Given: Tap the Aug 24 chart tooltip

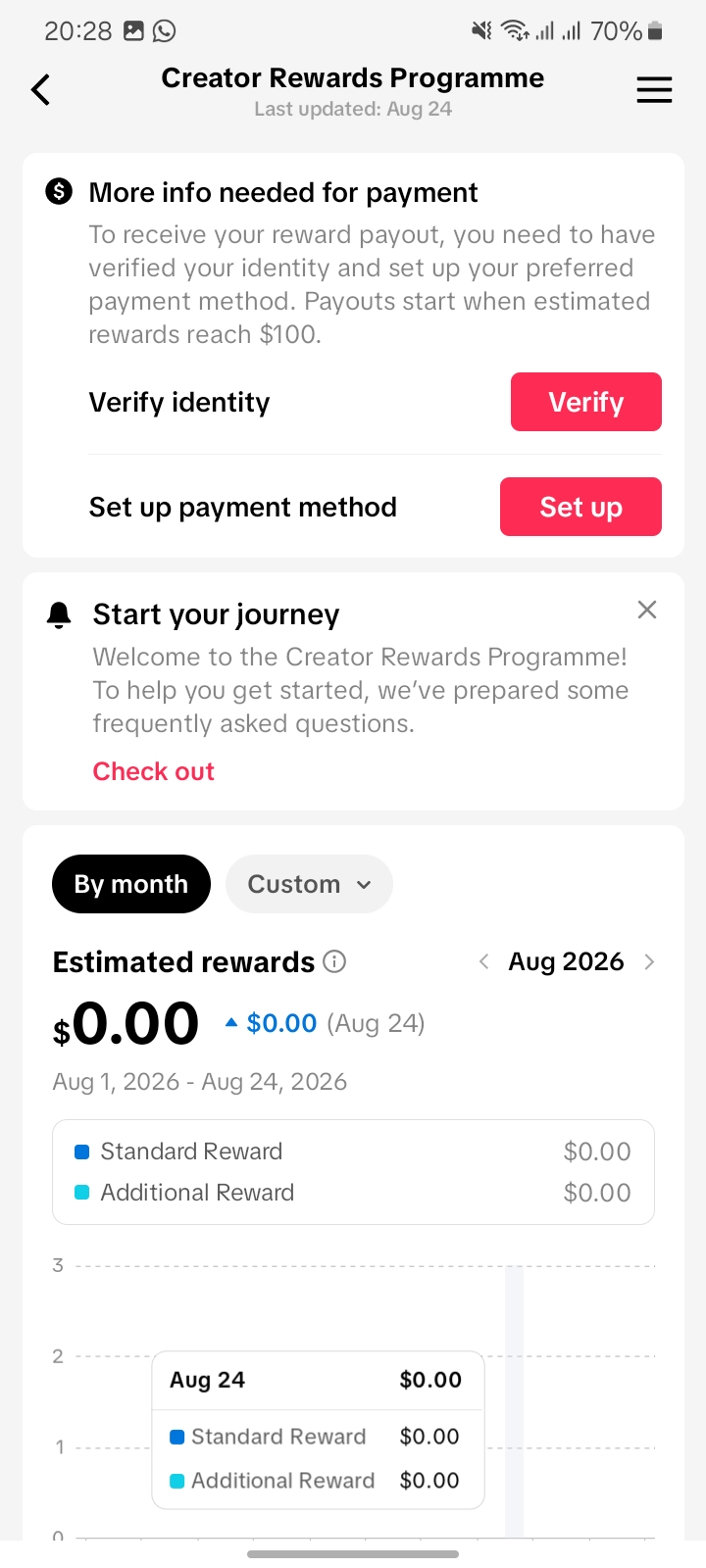Looking at the screenshot, I should [x=319, y=1430].
